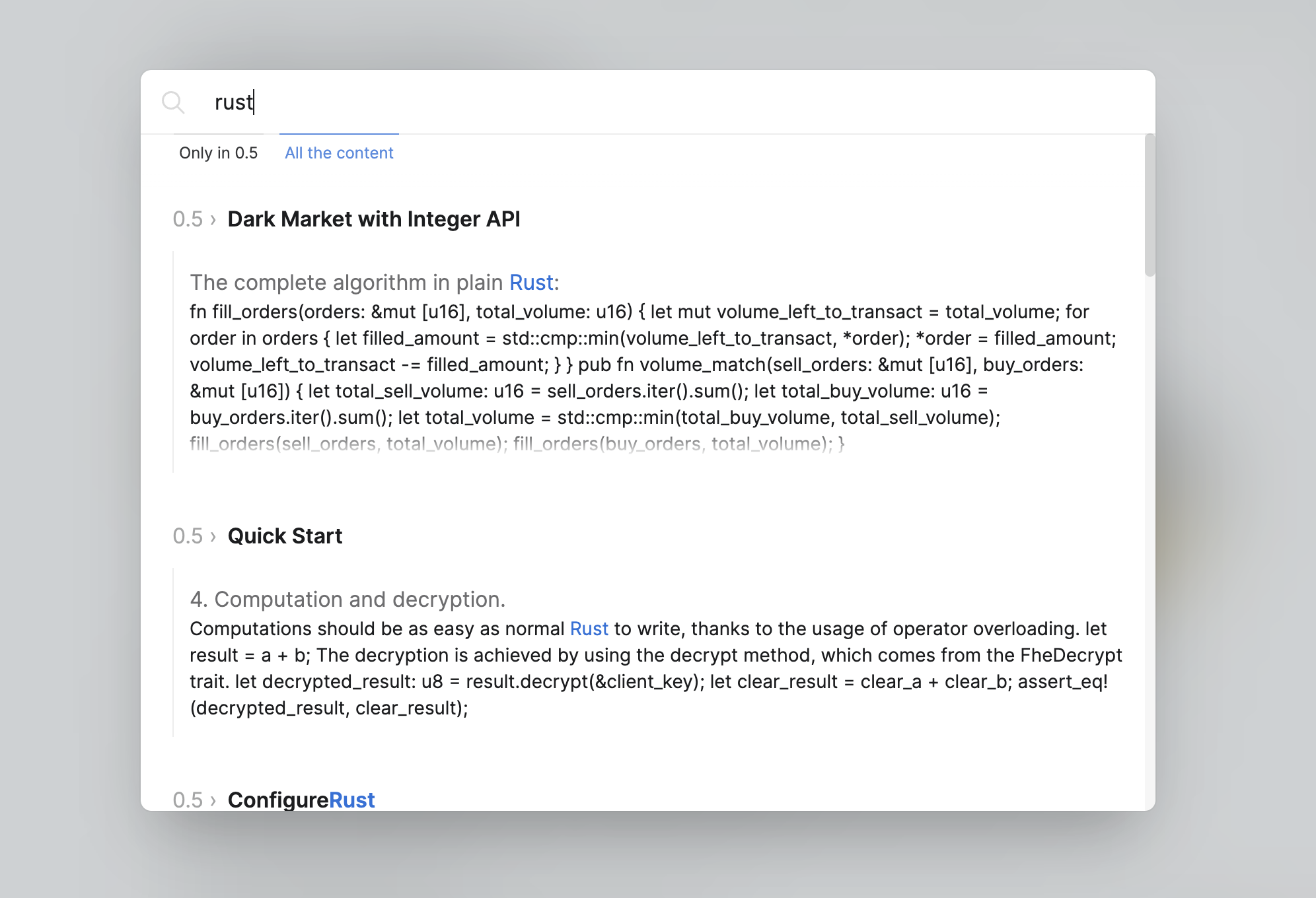
Task: Click highlighted "Rust" in the algorithm heading
Action: (531, 283)
